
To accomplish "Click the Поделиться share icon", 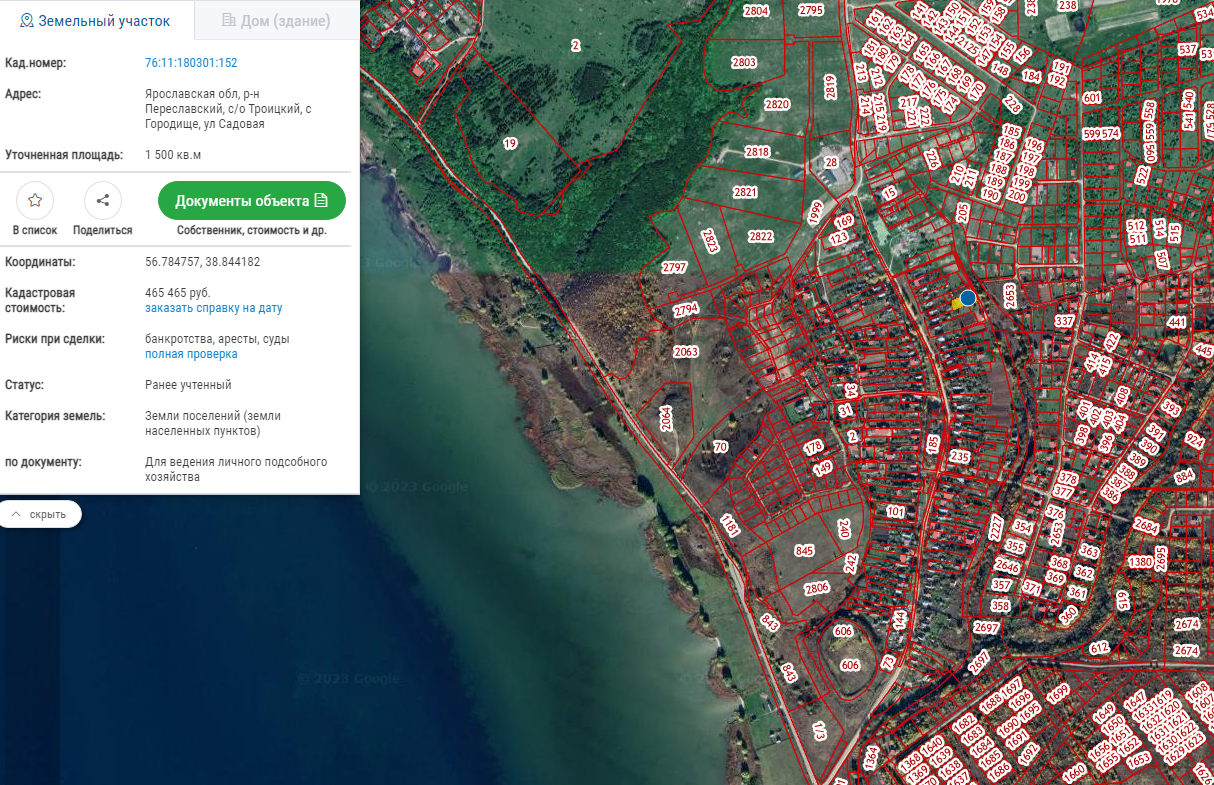I will tap(103, 201).
